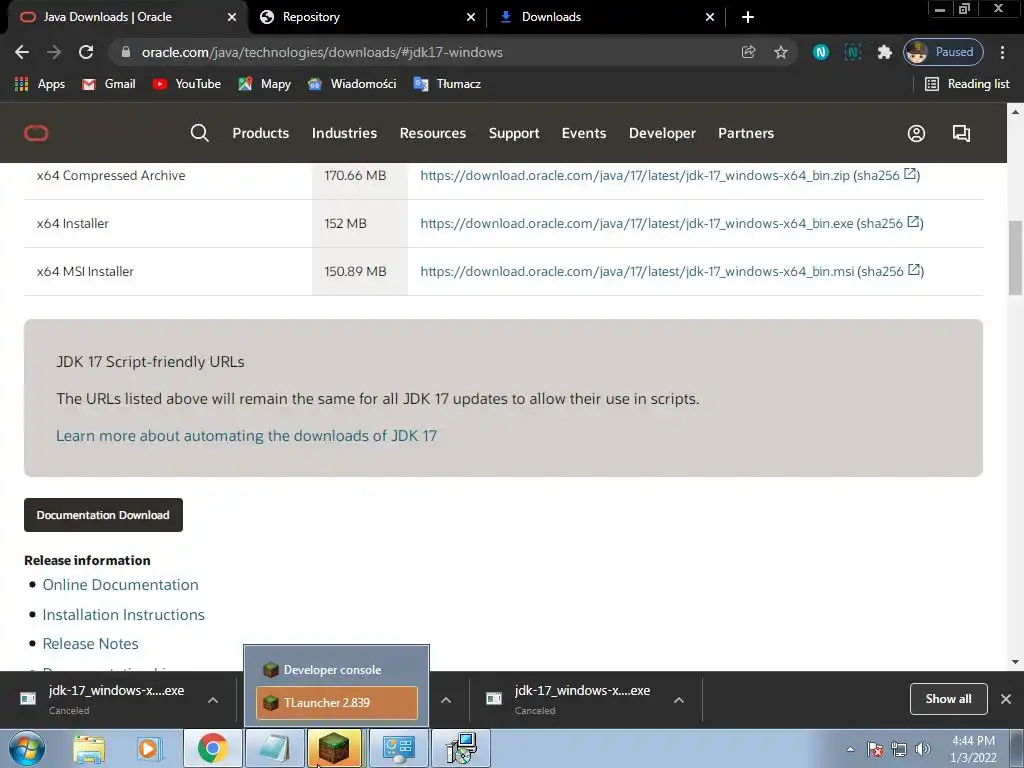Open YouTube bookmark
The width and height of the screenshot is (1024, 768).
tap(186, 84)
